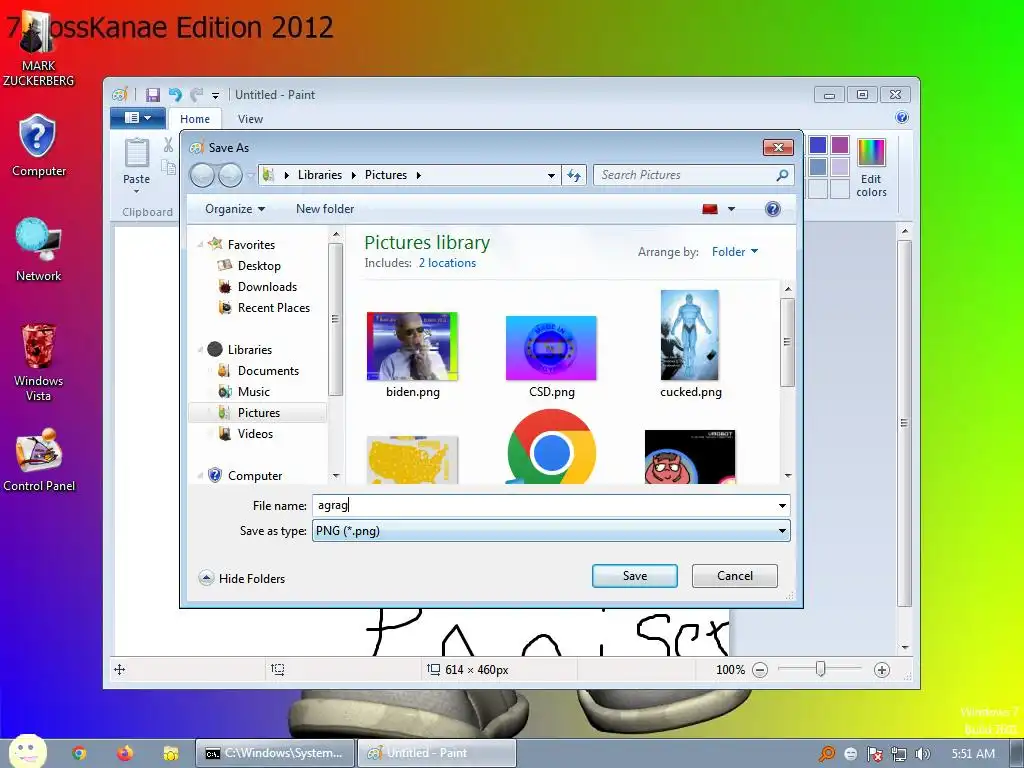Open the Arrange by Folder dropdown
This screenshot has height=768, width=1024.
point(735,252)
